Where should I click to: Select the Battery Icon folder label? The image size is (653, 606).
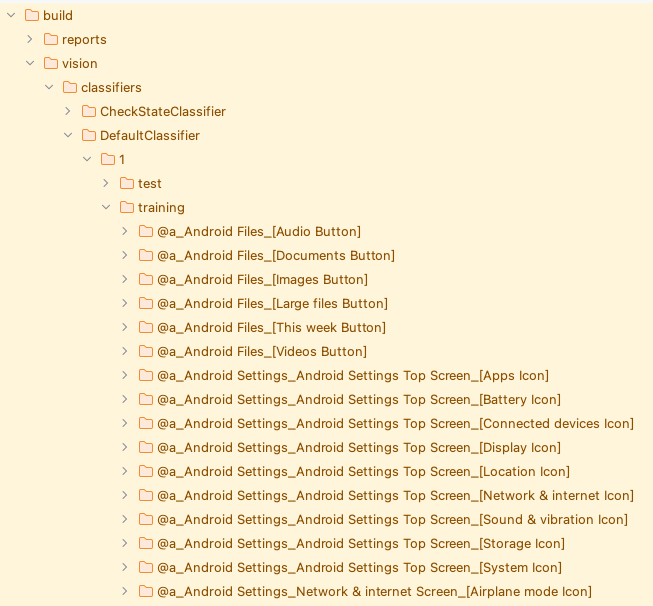coord(359,400)
